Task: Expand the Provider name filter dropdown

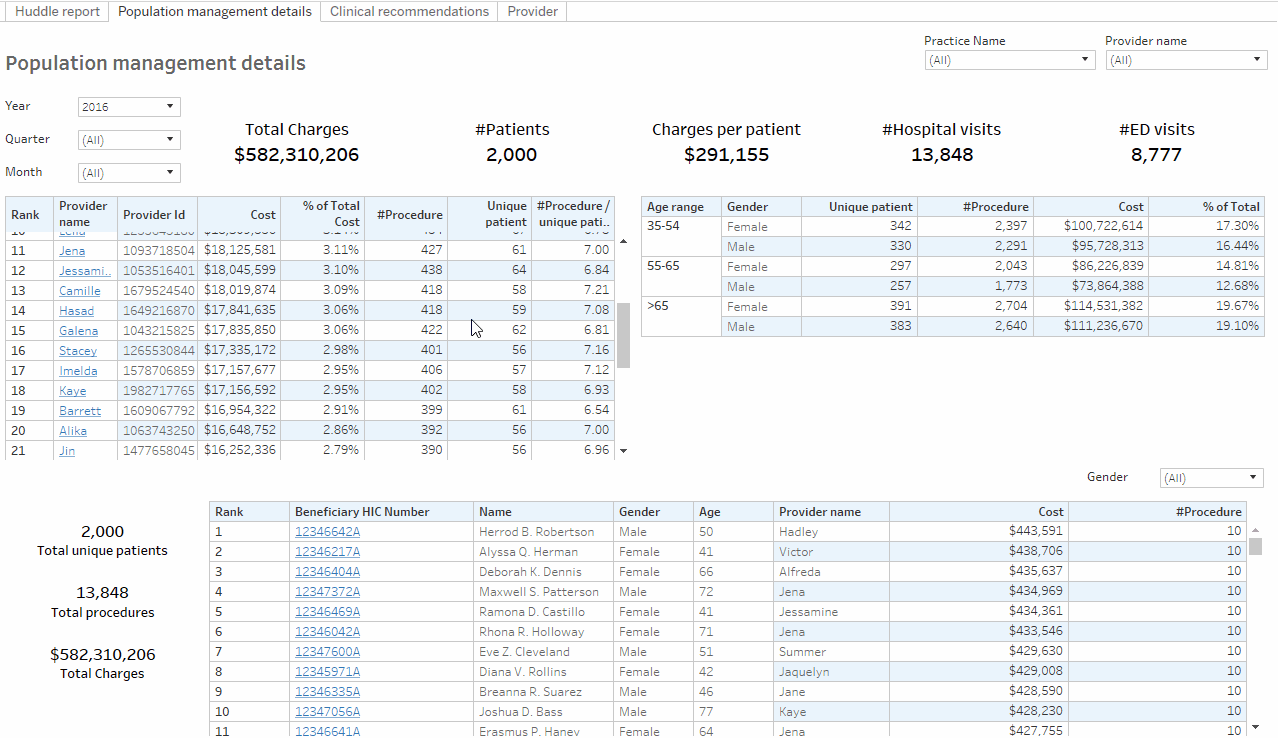Action: pyautogui.click(x=1186, y=60)
